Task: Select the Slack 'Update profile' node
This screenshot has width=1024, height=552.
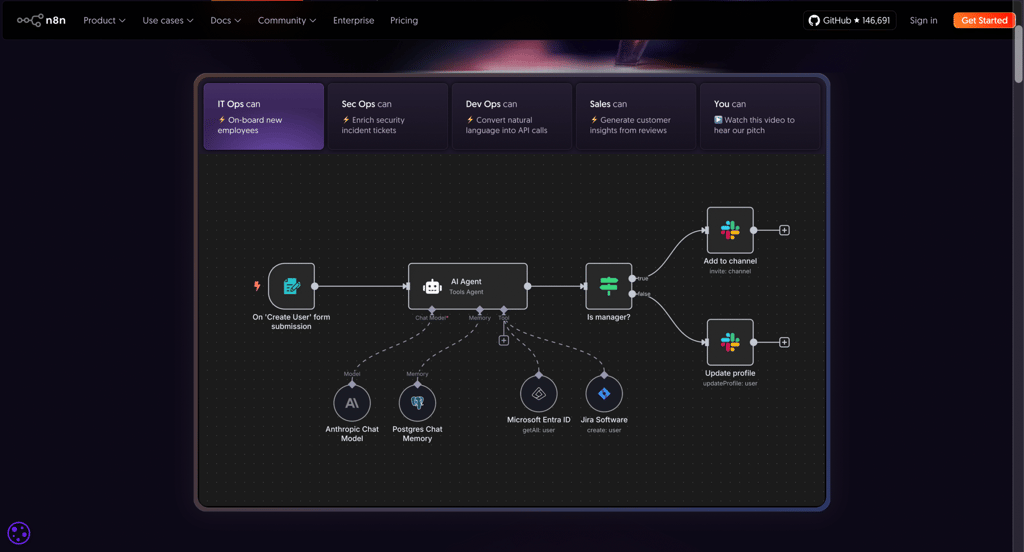Action: point(730,342)
